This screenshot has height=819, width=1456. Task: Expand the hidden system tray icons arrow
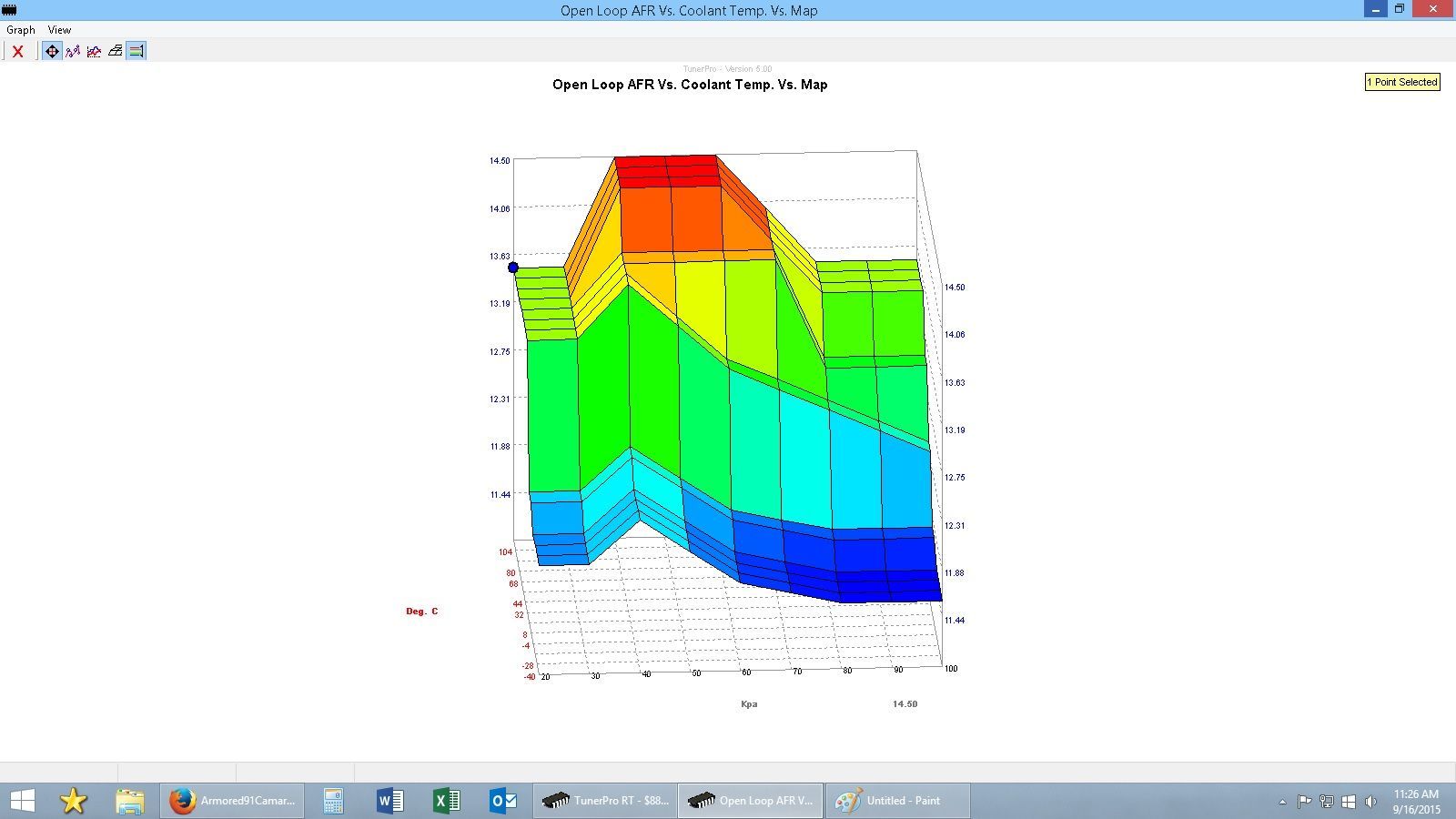pyautogui.click(x=1282, y=802)
